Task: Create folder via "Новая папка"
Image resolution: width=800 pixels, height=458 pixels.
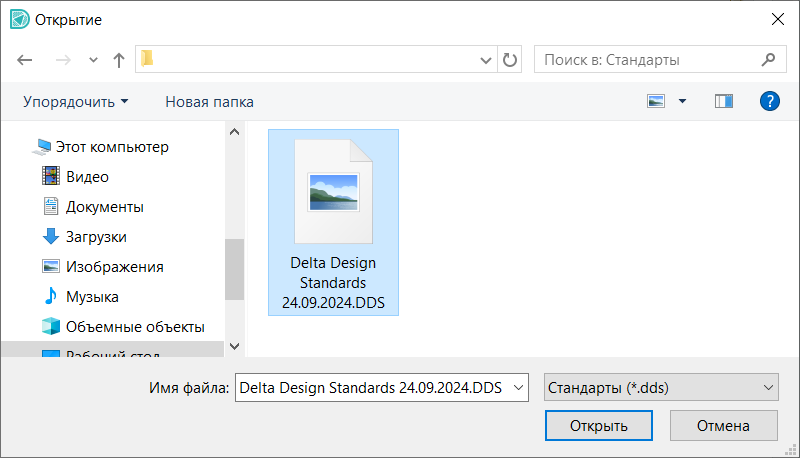Action: pyautogui.click(x=209, y=102)
